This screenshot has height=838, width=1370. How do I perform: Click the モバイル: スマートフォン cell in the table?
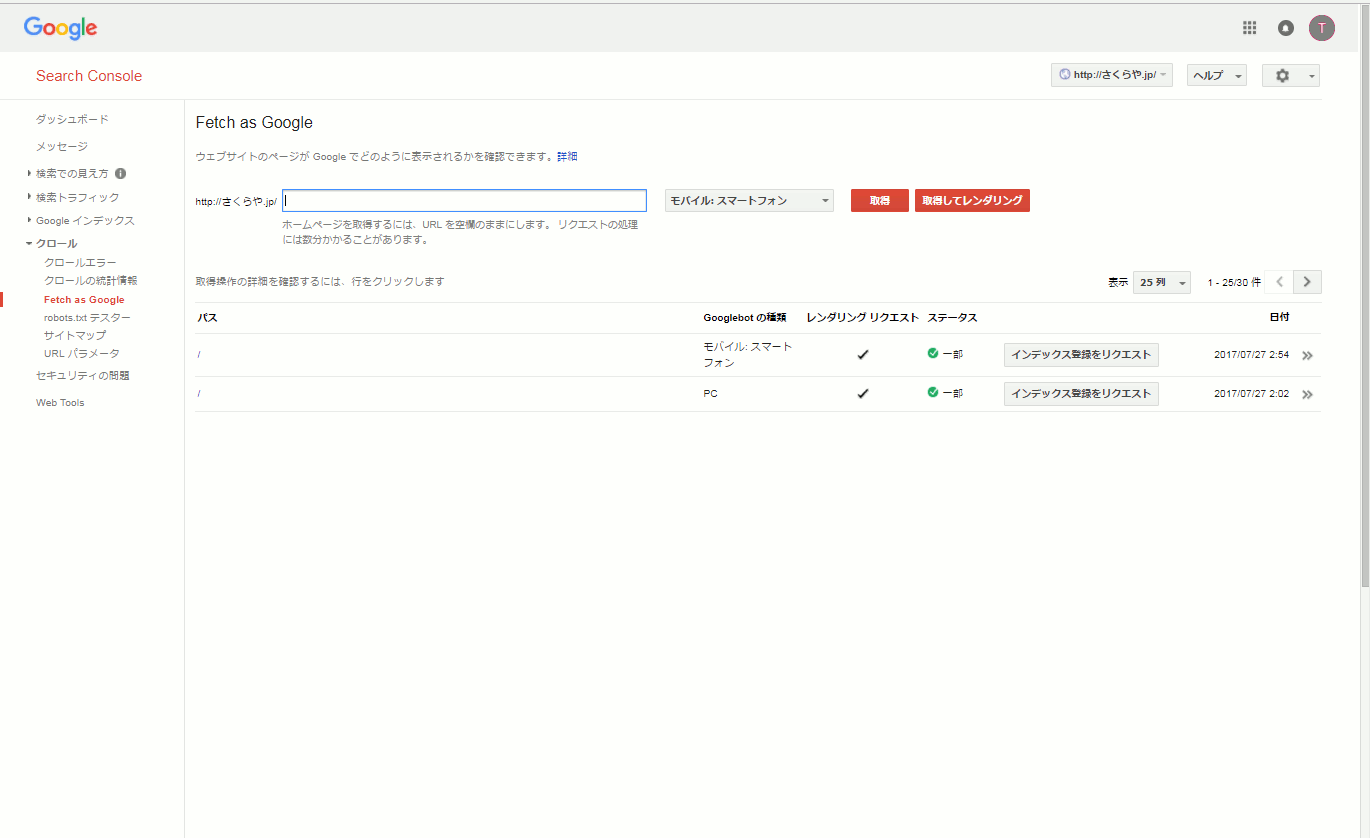[747, 355]
